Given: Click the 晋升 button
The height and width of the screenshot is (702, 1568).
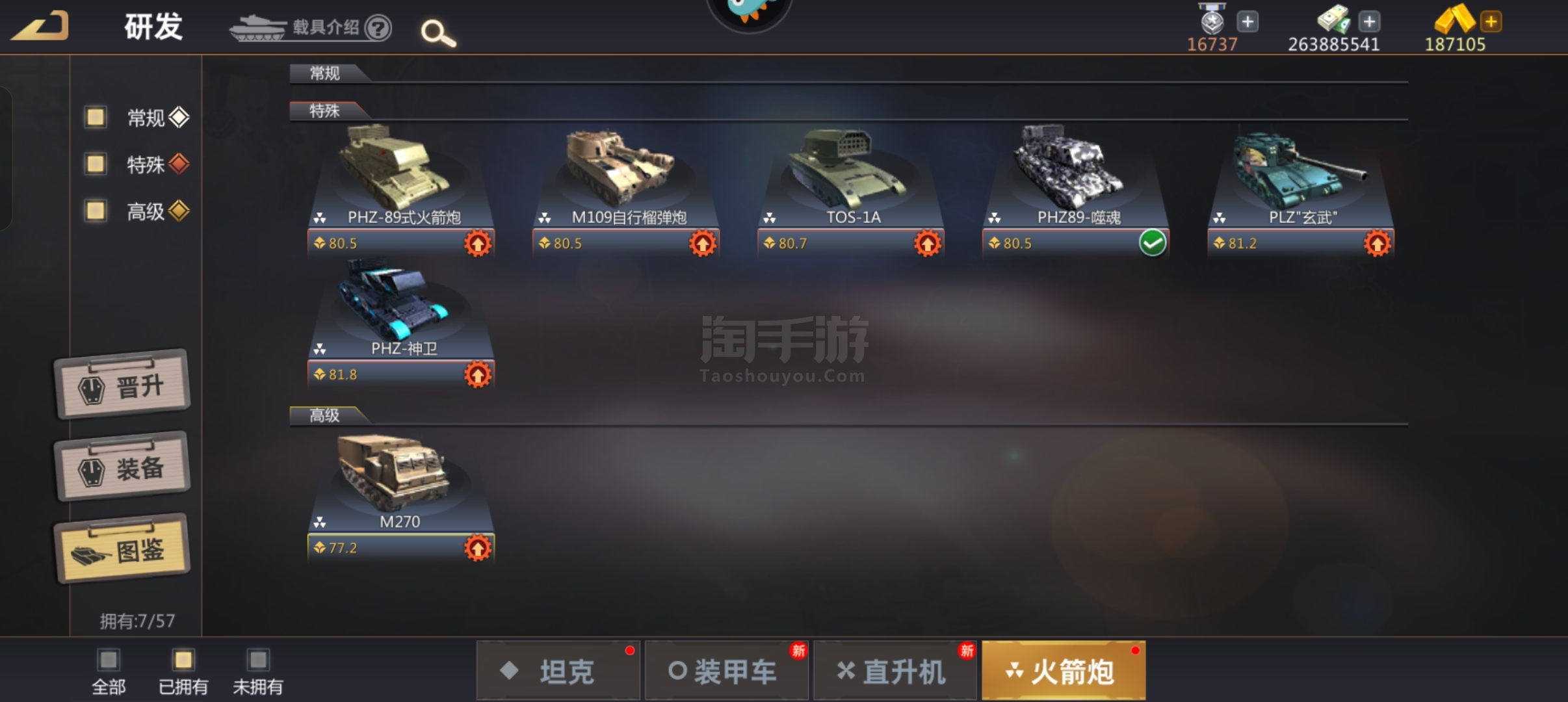Looking at the screenshot, I should click(122, 385).
